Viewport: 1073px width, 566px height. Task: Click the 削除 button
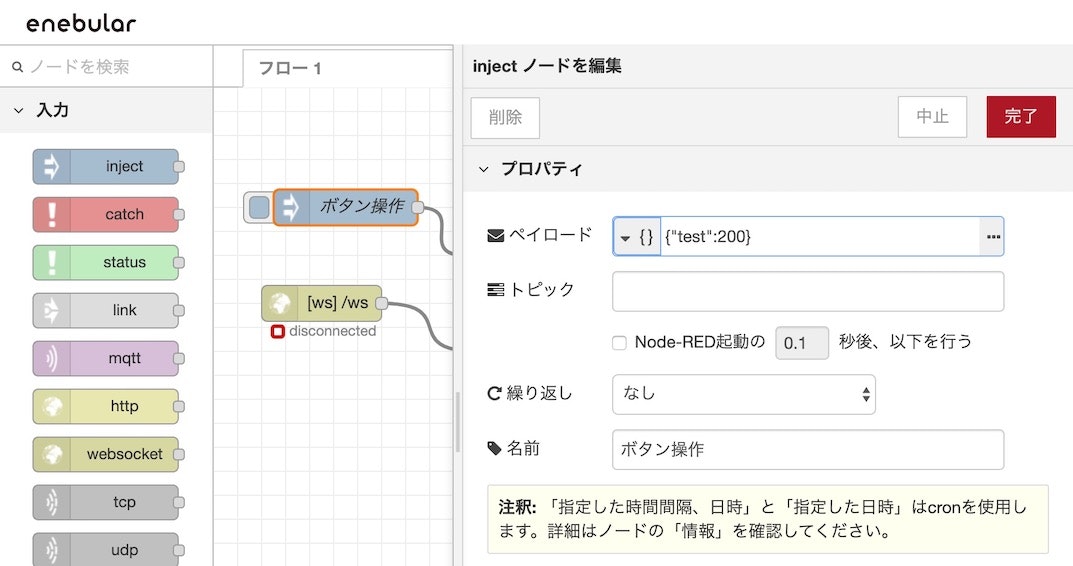pyautogui.click(x=505, y=117)
